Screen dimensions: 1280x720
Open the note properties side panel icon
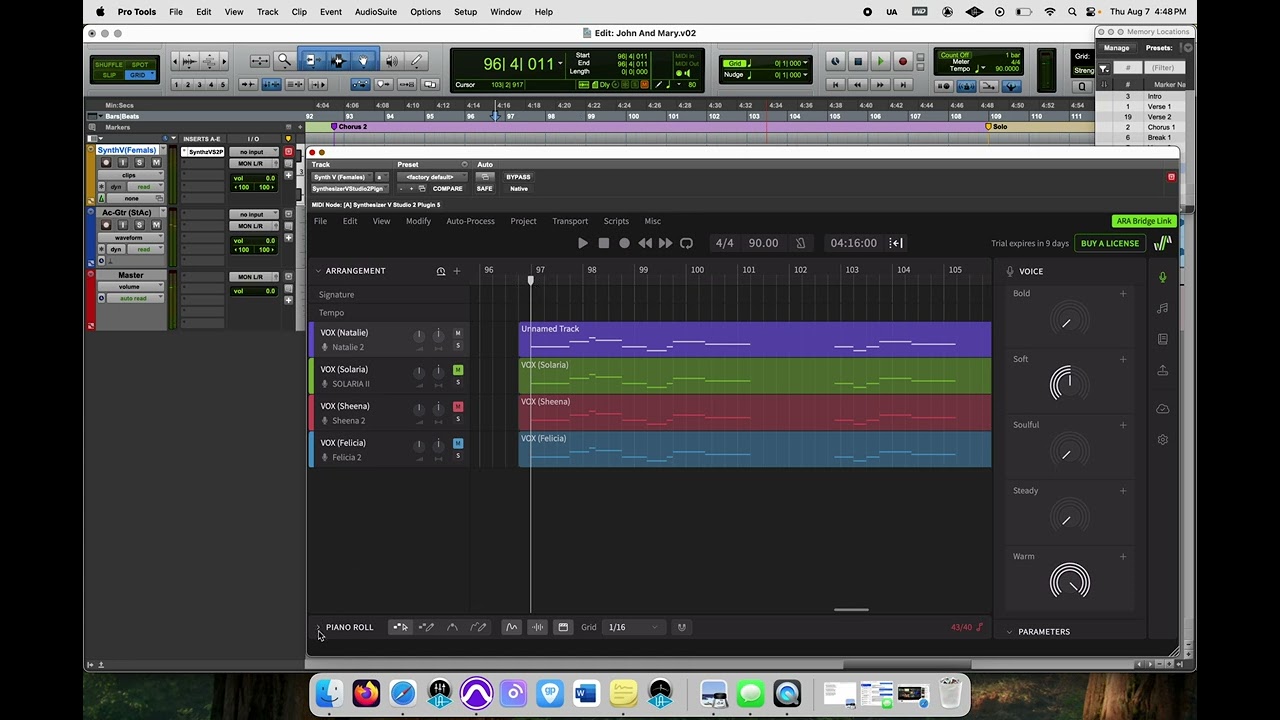click(1162, 308)
